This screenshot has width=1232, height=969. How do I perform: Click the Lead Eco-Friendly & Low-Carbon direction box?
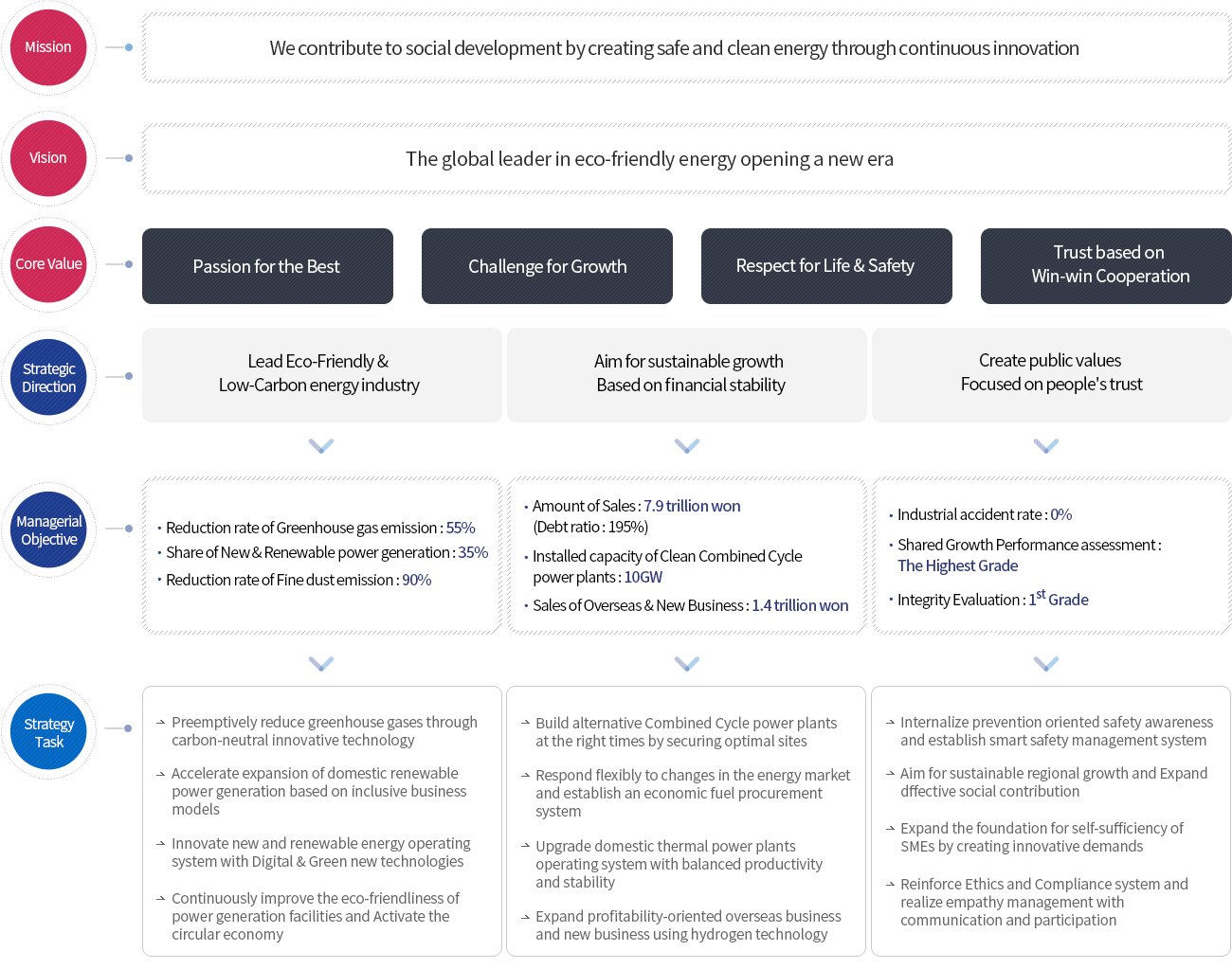pos(322,375)
